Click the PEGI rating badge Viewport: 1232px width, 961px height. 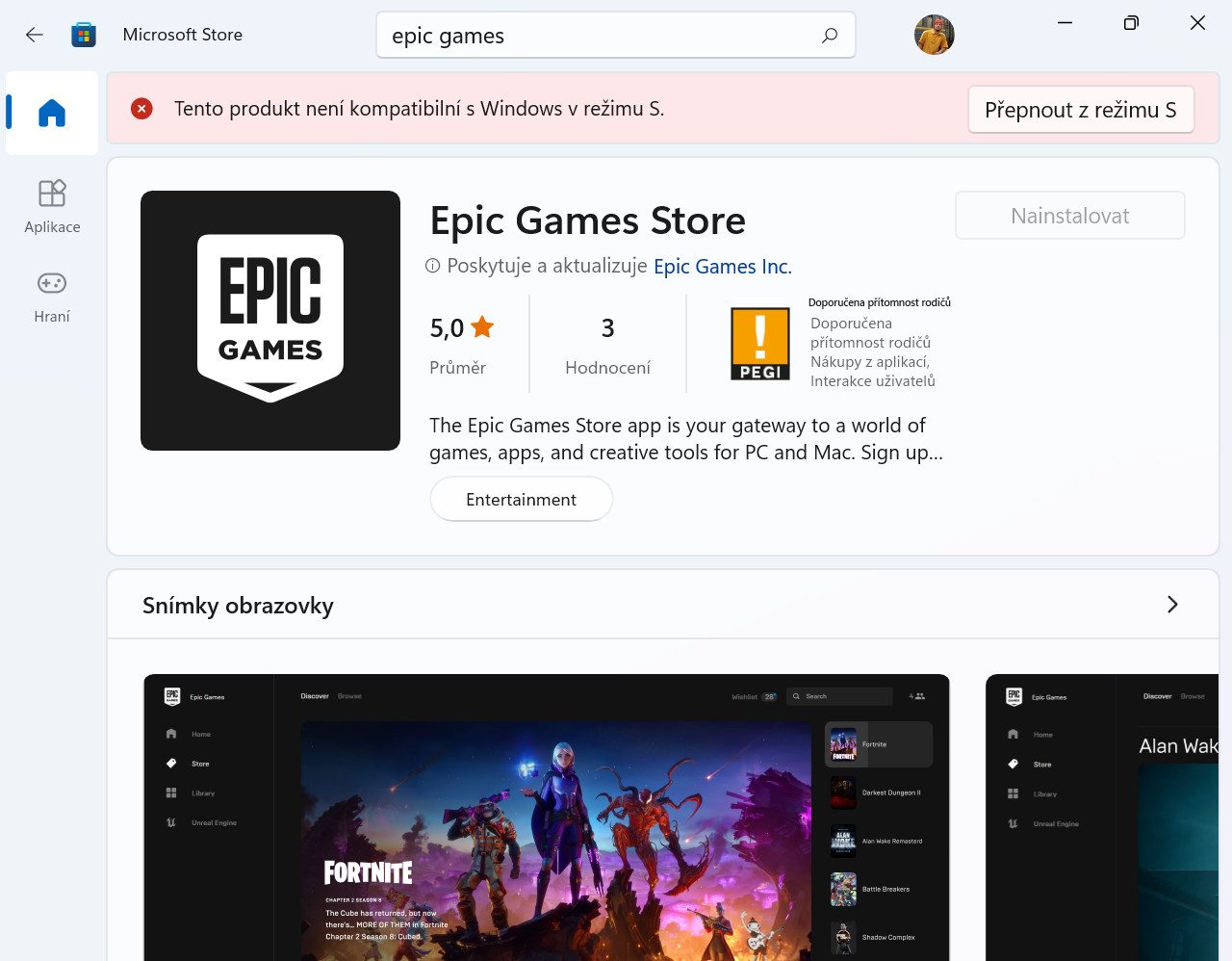tap(760, 344)
